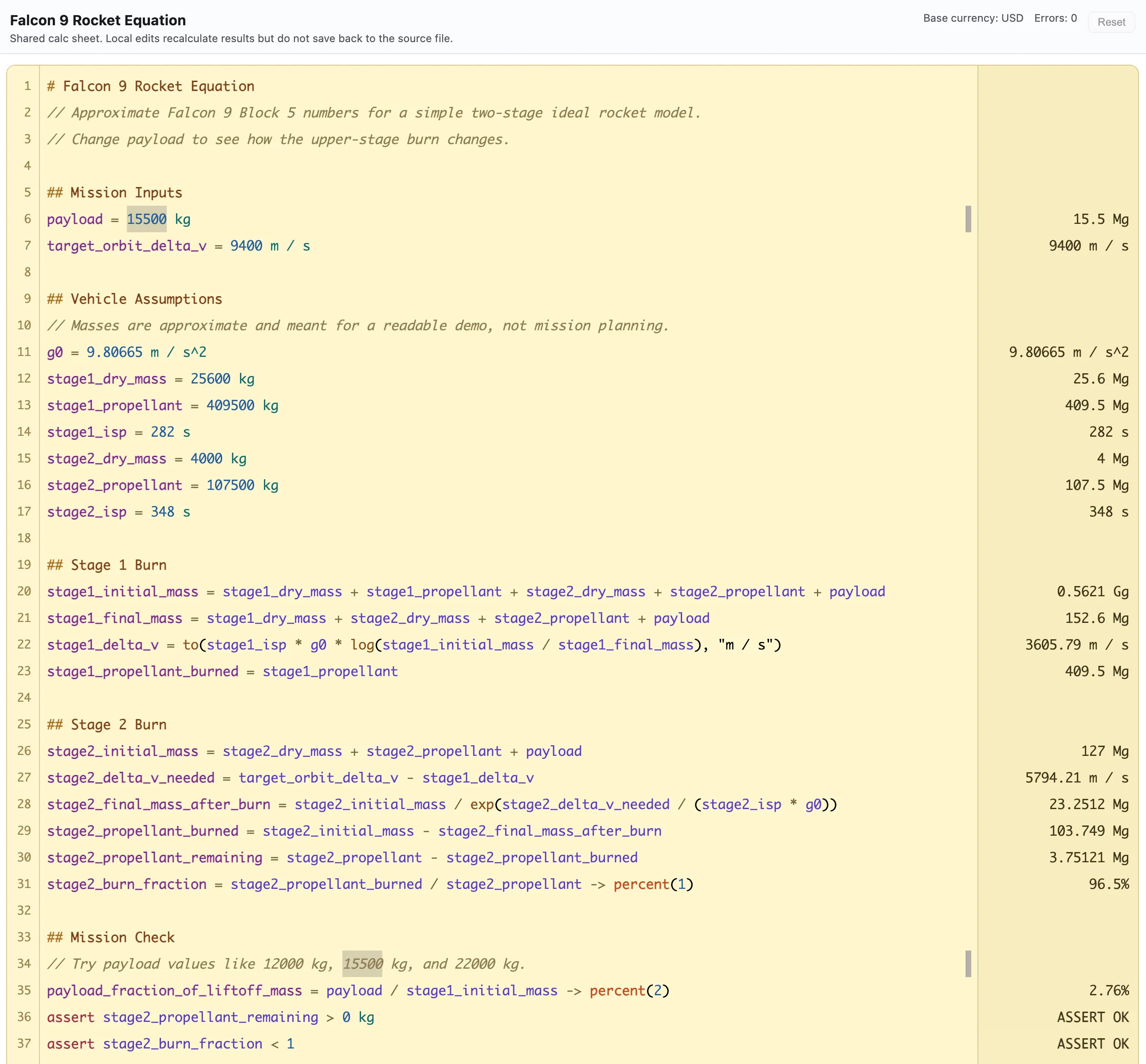Screen dimensions: 1146x1064
Task: Click the stage2_dry_mass value 4000
Action: 206,459
